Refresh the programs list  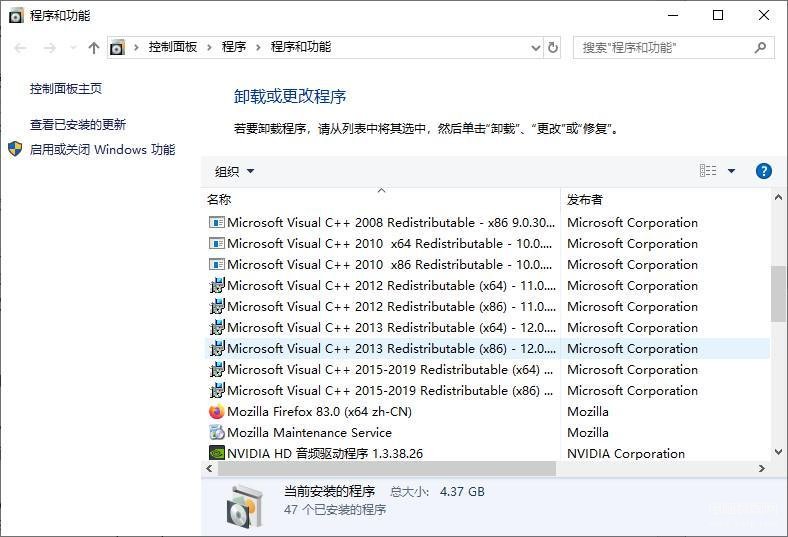tap(553, 48)
